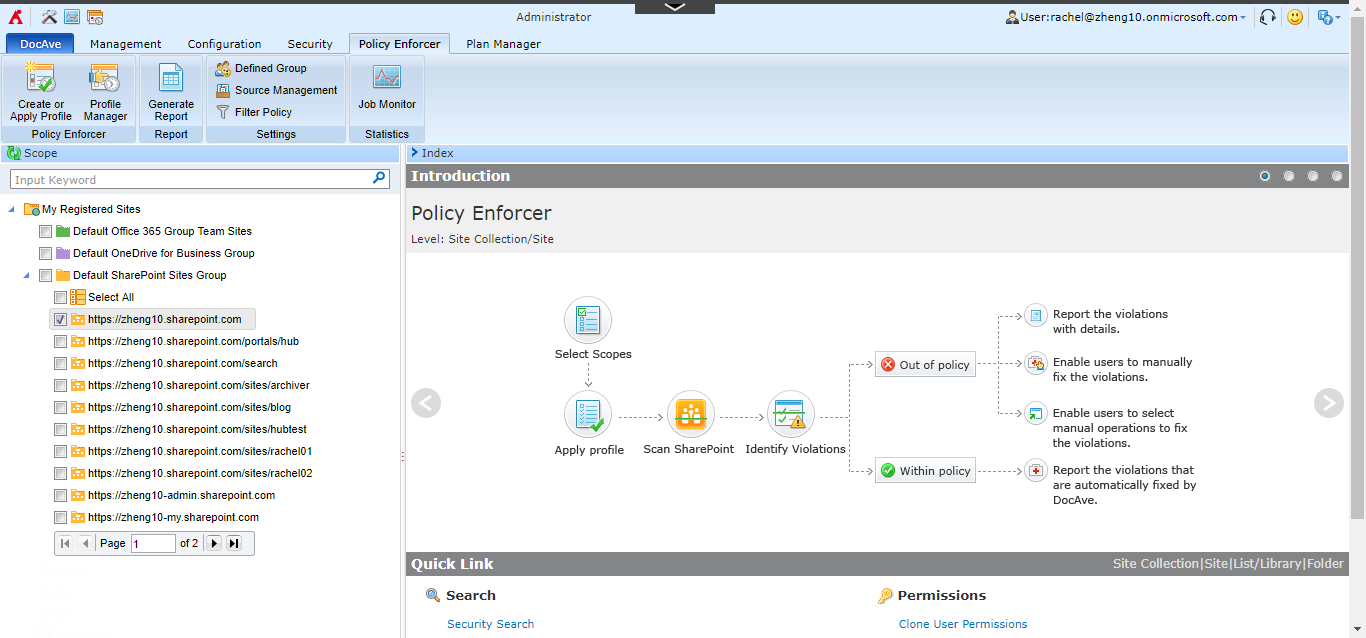The width and height of the screenshot is (1366, 638).
Task: Uncheck the https://zheng10.sharepoint.com site
Action: pyautogui.click(x=60, y=319)
